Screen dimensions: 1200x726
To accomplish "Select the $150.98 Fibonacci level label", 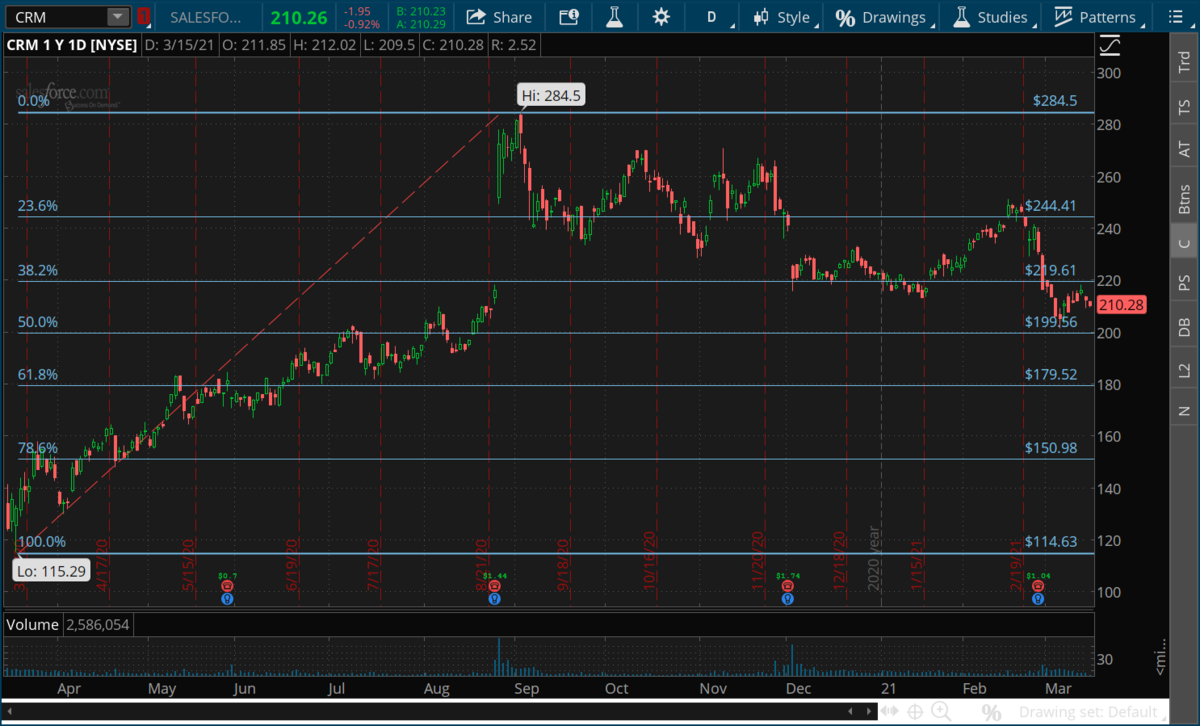I will [x=1050, y=448].
